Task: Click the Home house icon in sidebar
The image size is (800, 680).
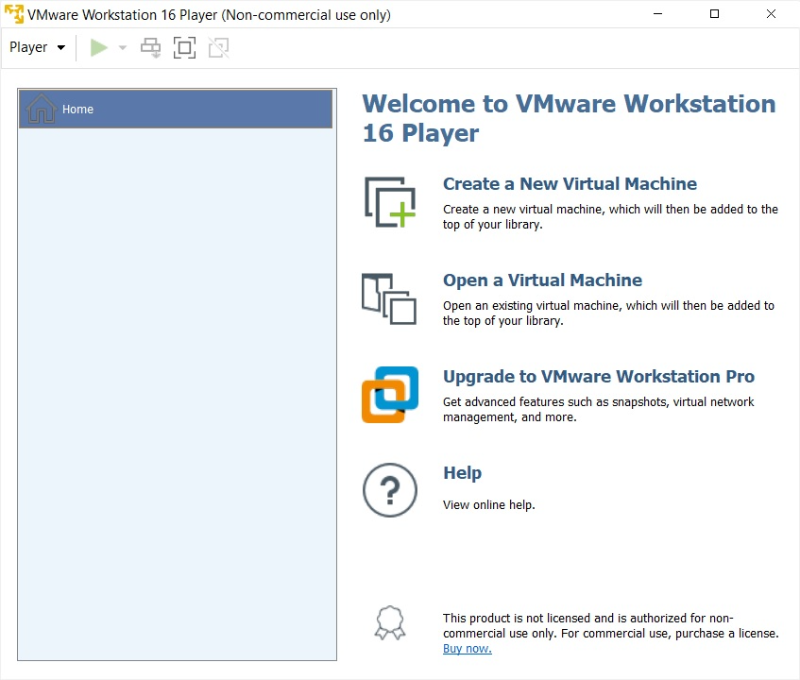Action: click(x=41, y=108)
